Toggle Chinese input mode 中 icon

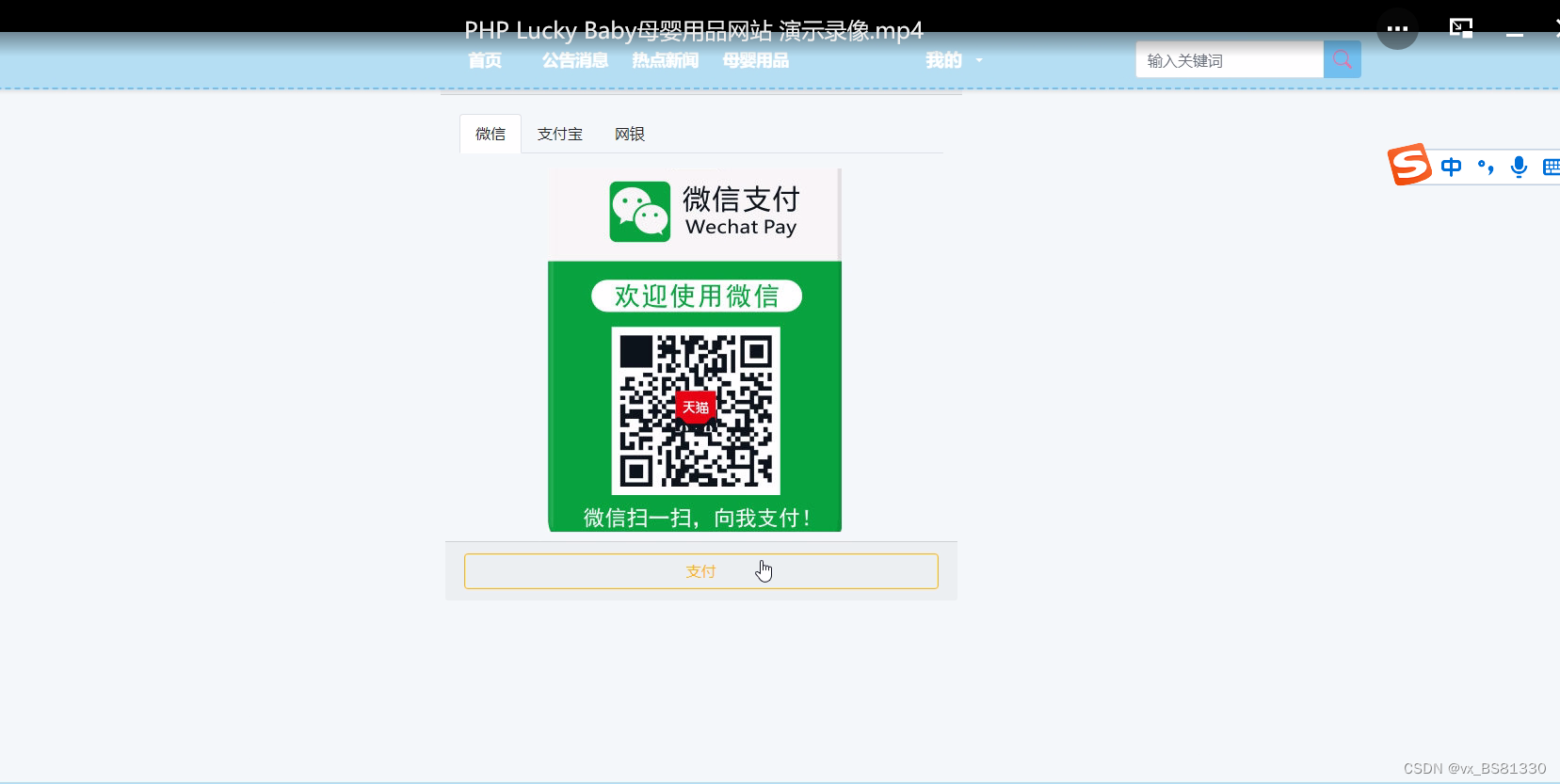[1451, 168]
